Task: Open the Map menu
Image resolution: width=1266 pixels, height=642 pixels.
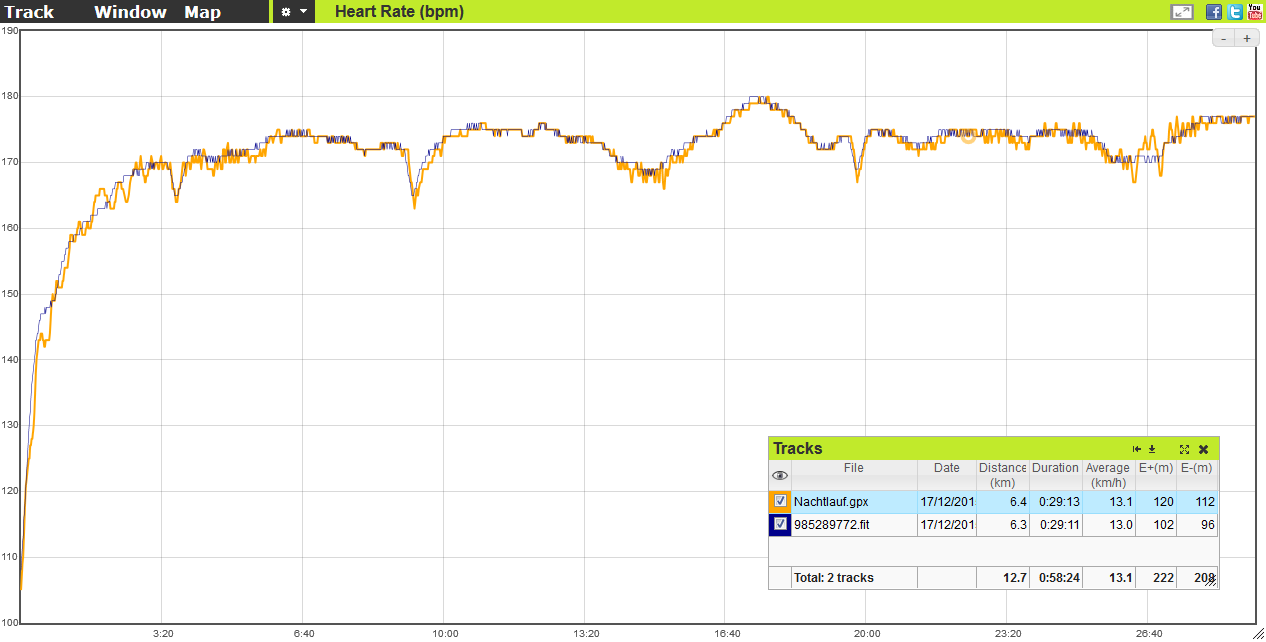Action: pos(202,12)
